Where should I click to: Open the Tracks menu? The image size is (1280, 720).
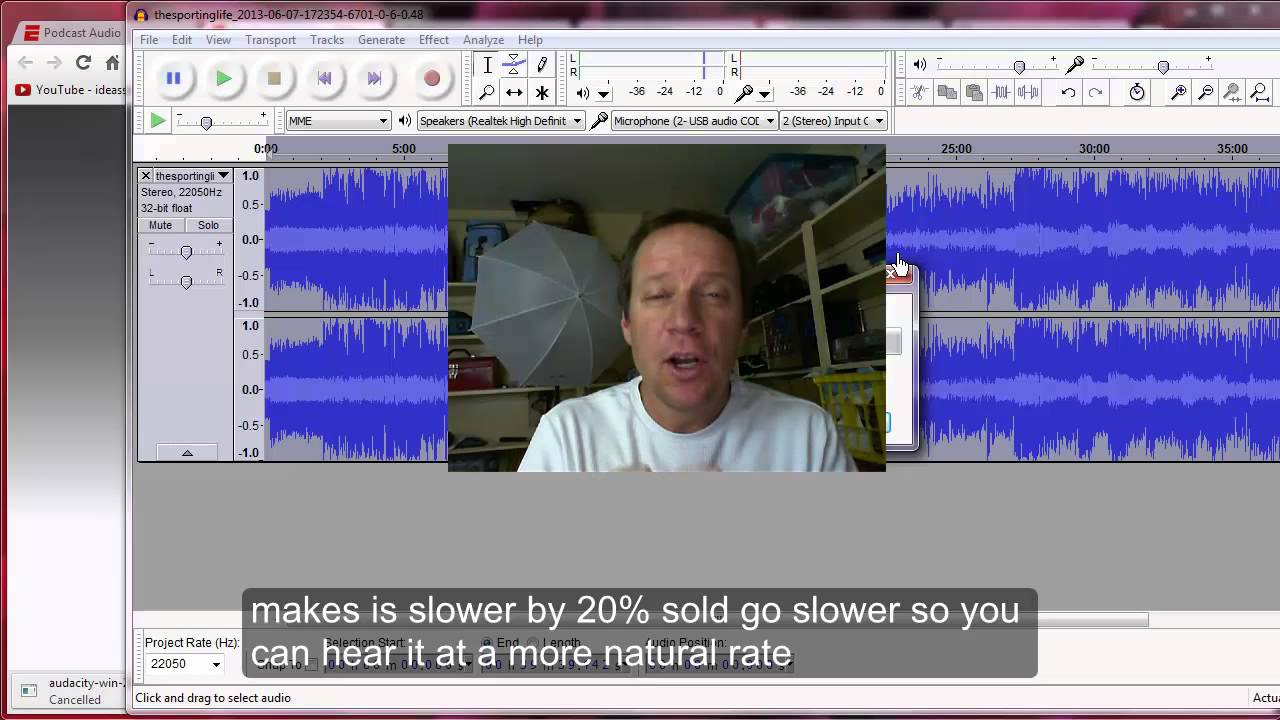pos(326,40)
